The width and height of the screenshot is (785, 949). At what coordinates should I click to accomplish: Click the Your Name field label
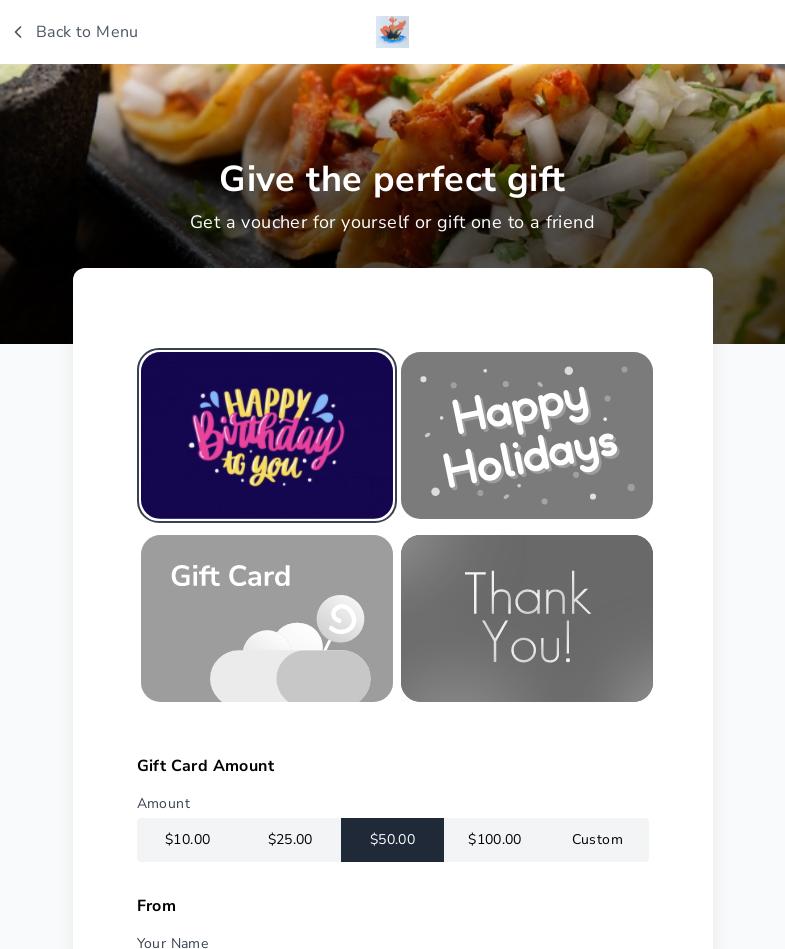(x=172, y=942)
